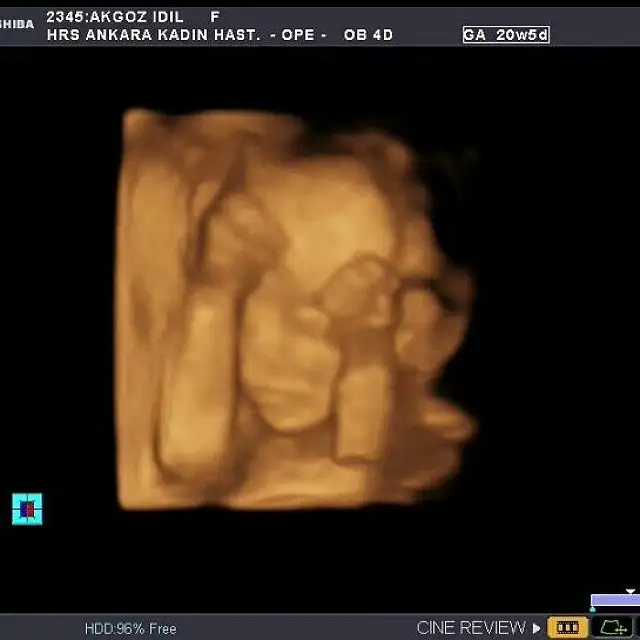Click the yellow cine film-strip icon
The width and height of the screenshot is (640, 640).
pos(567,627)
